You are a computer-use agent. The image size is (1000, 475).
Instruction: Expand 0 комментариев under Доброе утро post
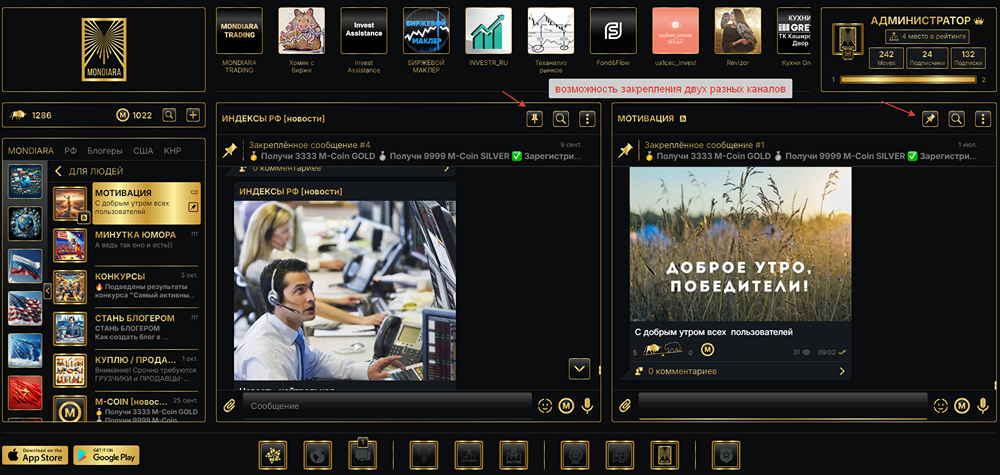pyautogui.click(x=741, y=371)
